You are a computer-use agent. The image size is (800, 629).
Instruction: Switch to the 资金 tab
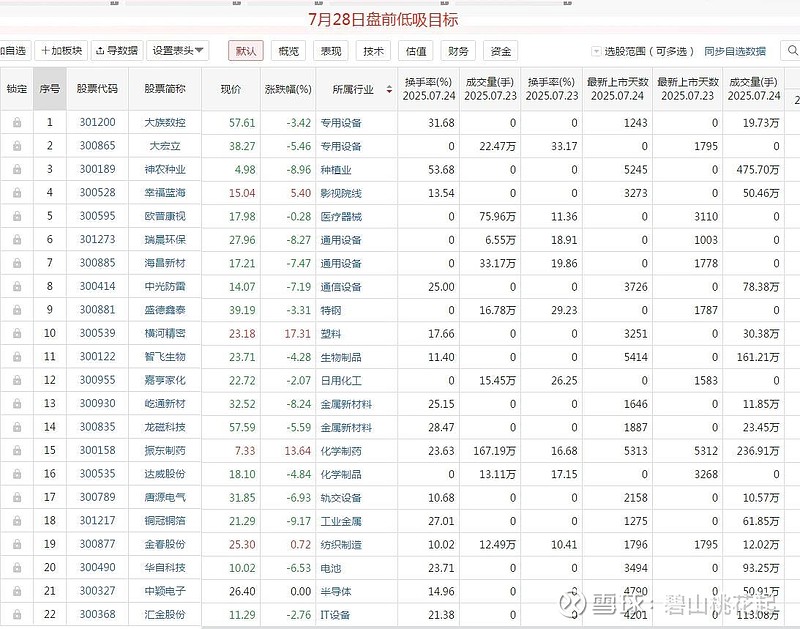pos(501,51)
